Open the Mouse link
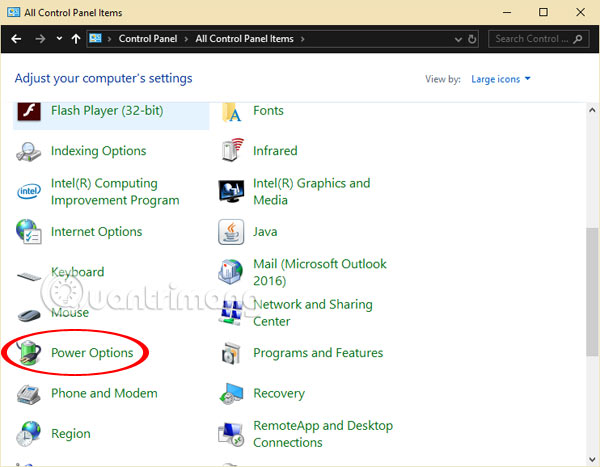Image resolution: width=600 pixels, height=467 pixels. 70,313
